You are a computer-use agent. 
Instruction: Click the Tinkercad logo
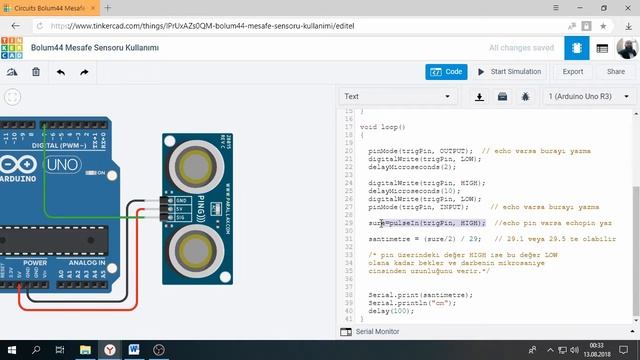coord(12,48)
